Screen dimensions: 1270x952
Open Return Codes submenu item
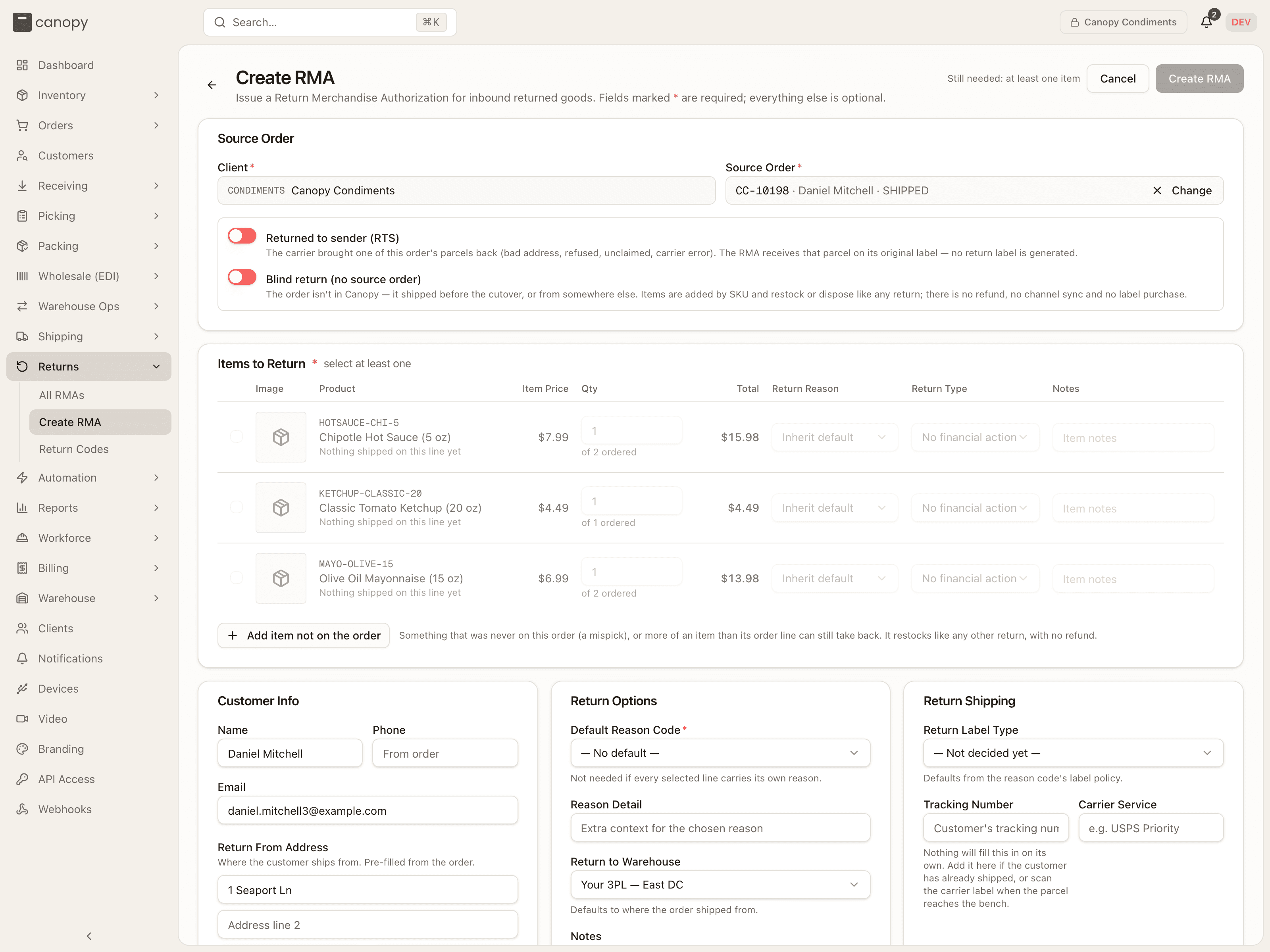[100, 449]
